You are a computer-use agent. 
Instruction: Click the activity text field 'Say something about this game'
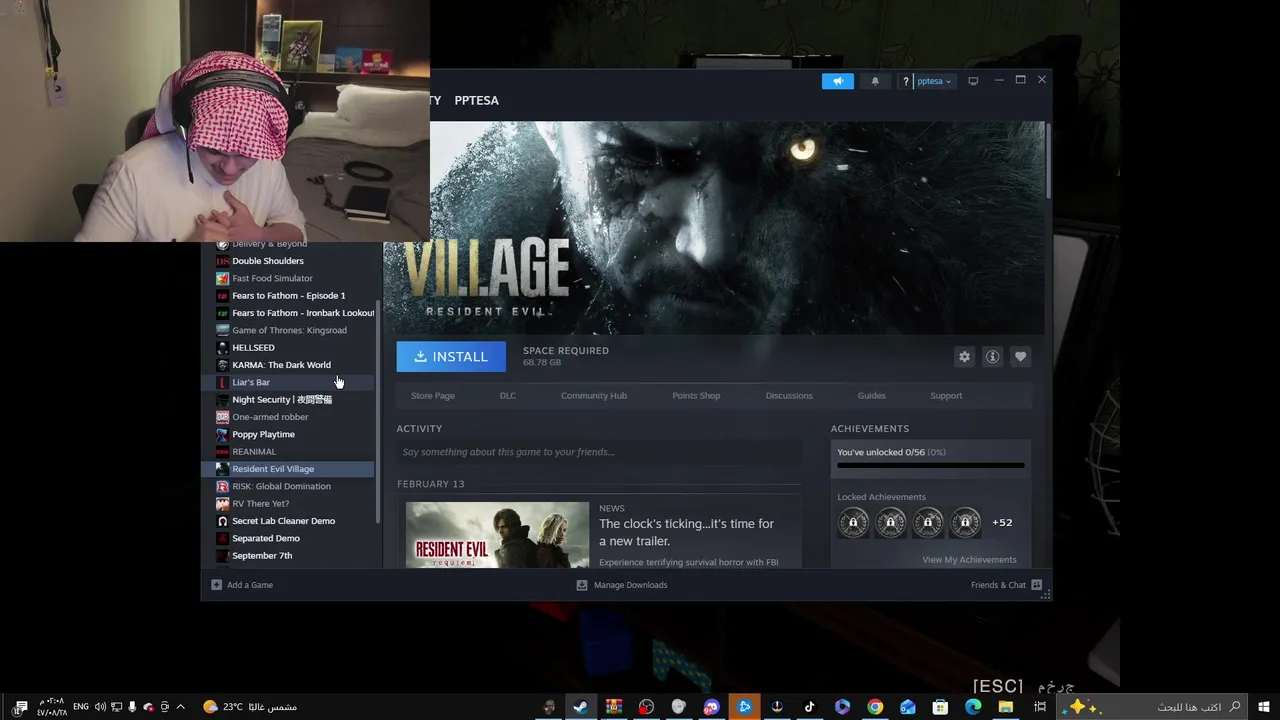[599, 452]
